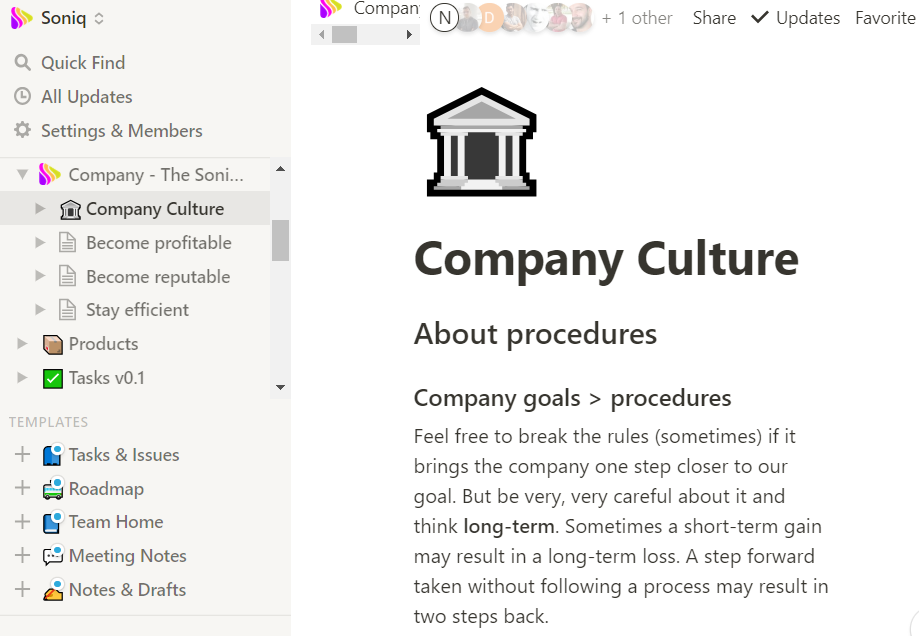Click the Tasks v0.1 green checkmark icon
Screen dimensions: 919x636
pyautogui.click(x=53, y=378)
